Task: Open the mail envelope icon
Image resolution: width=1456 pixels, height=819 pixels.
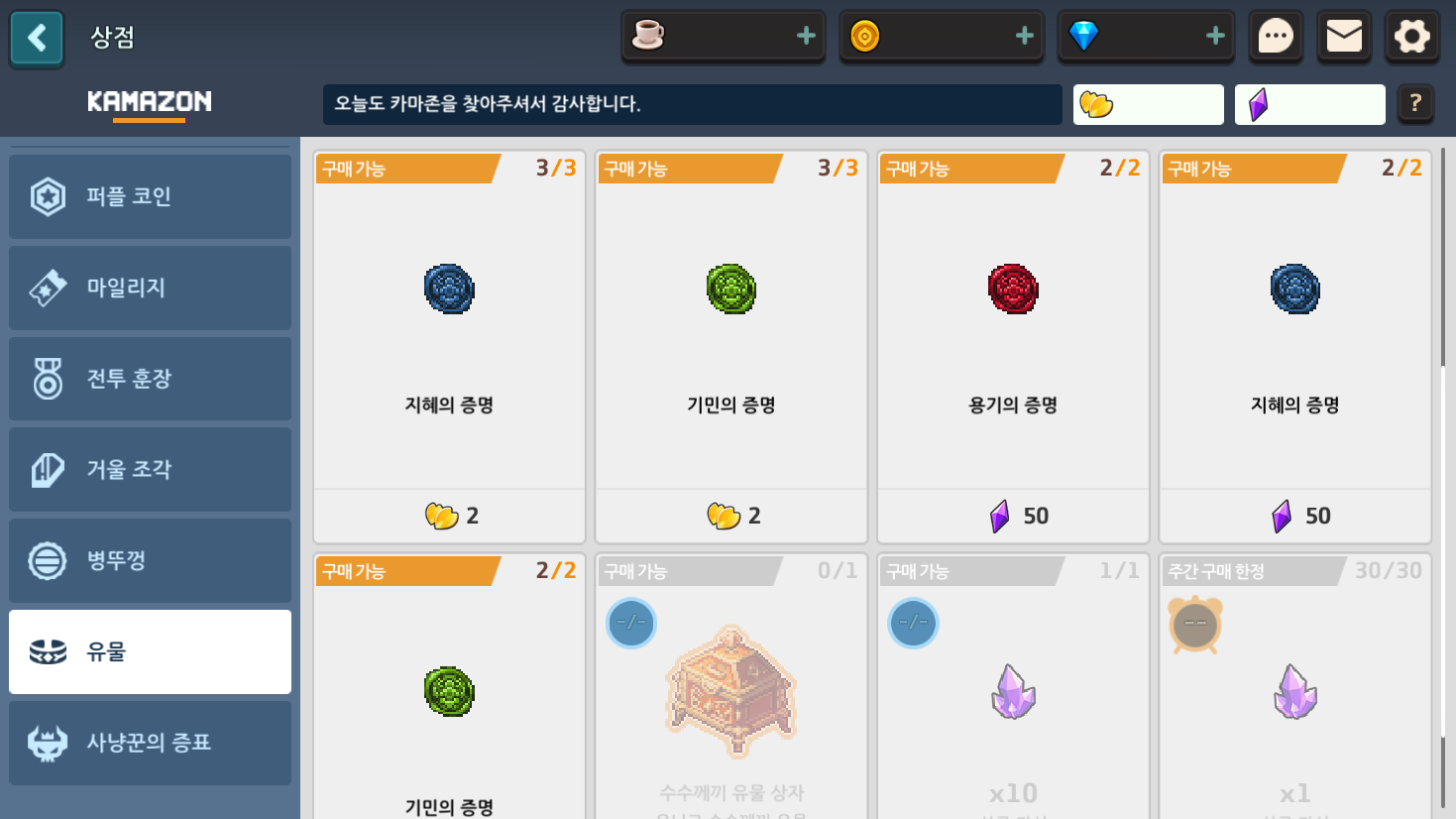Action: [1344, 38]
